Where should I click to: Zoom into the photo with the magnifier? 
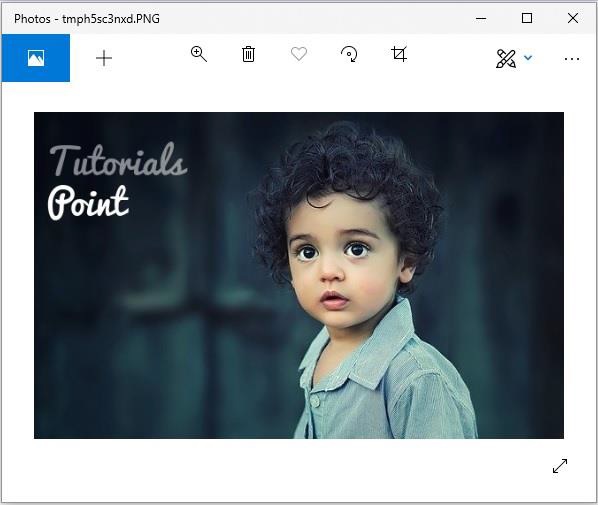[x=199, y=55]
